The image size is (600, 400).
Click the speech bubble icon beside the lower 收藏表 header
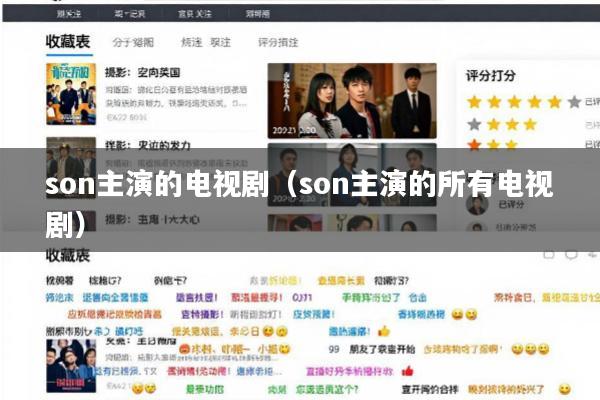point(571,255)
